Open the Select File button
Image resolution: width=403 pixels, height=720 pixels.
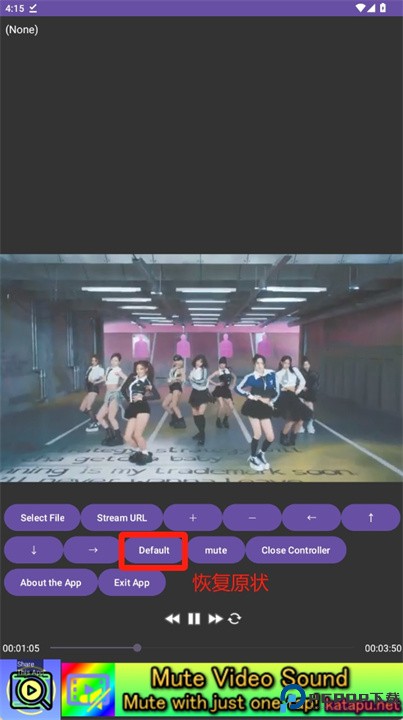point(42,518)
